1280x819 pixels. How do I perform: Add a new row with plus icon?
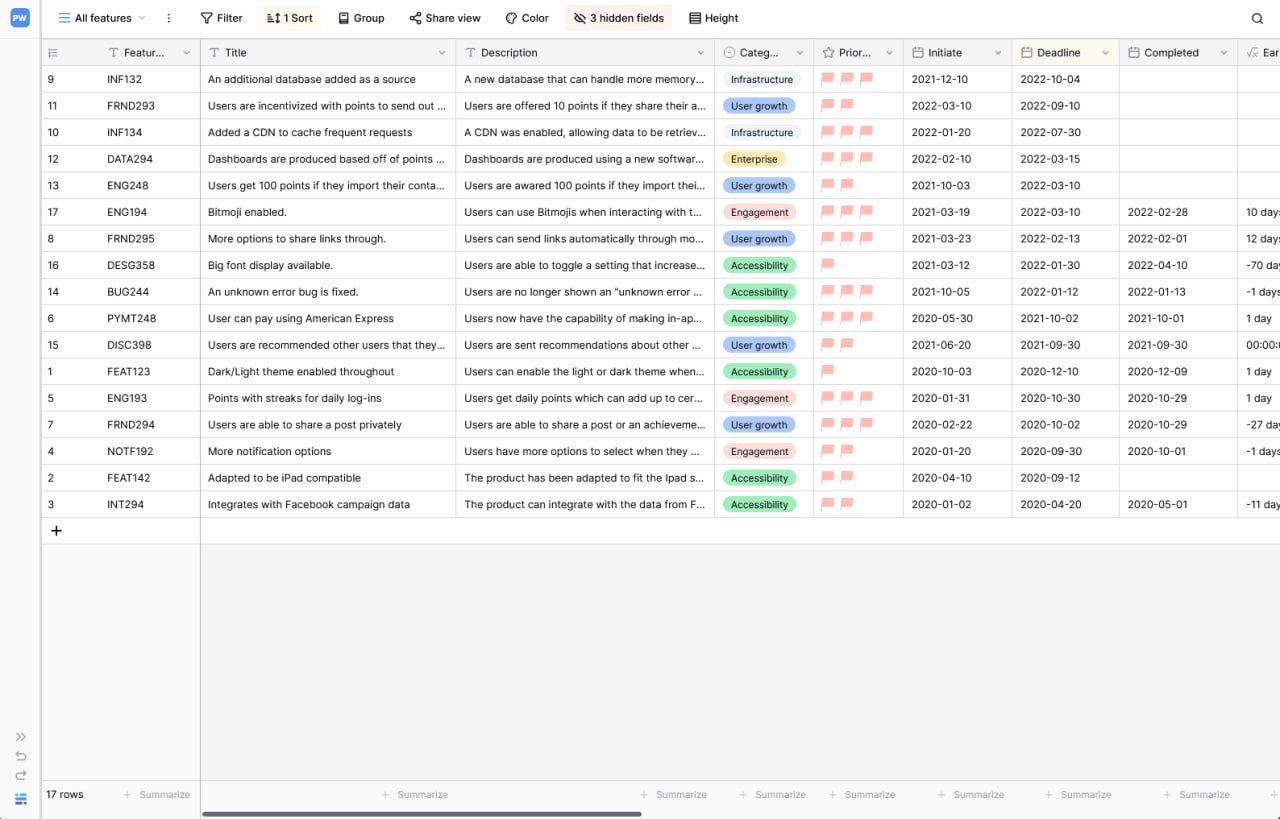coord(56,531)
